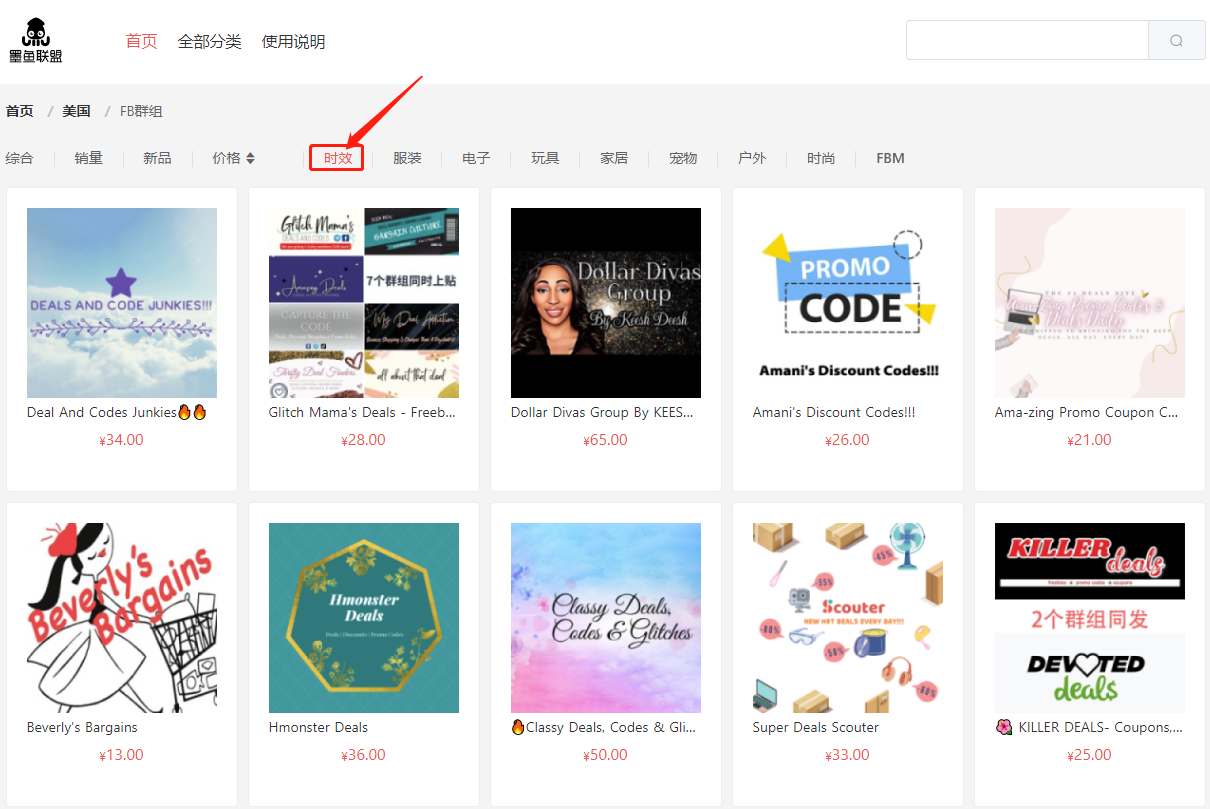Screen dimensions: 1210x809
Task: Click the Beverly's Bargains title text
Action: (82, 727)
